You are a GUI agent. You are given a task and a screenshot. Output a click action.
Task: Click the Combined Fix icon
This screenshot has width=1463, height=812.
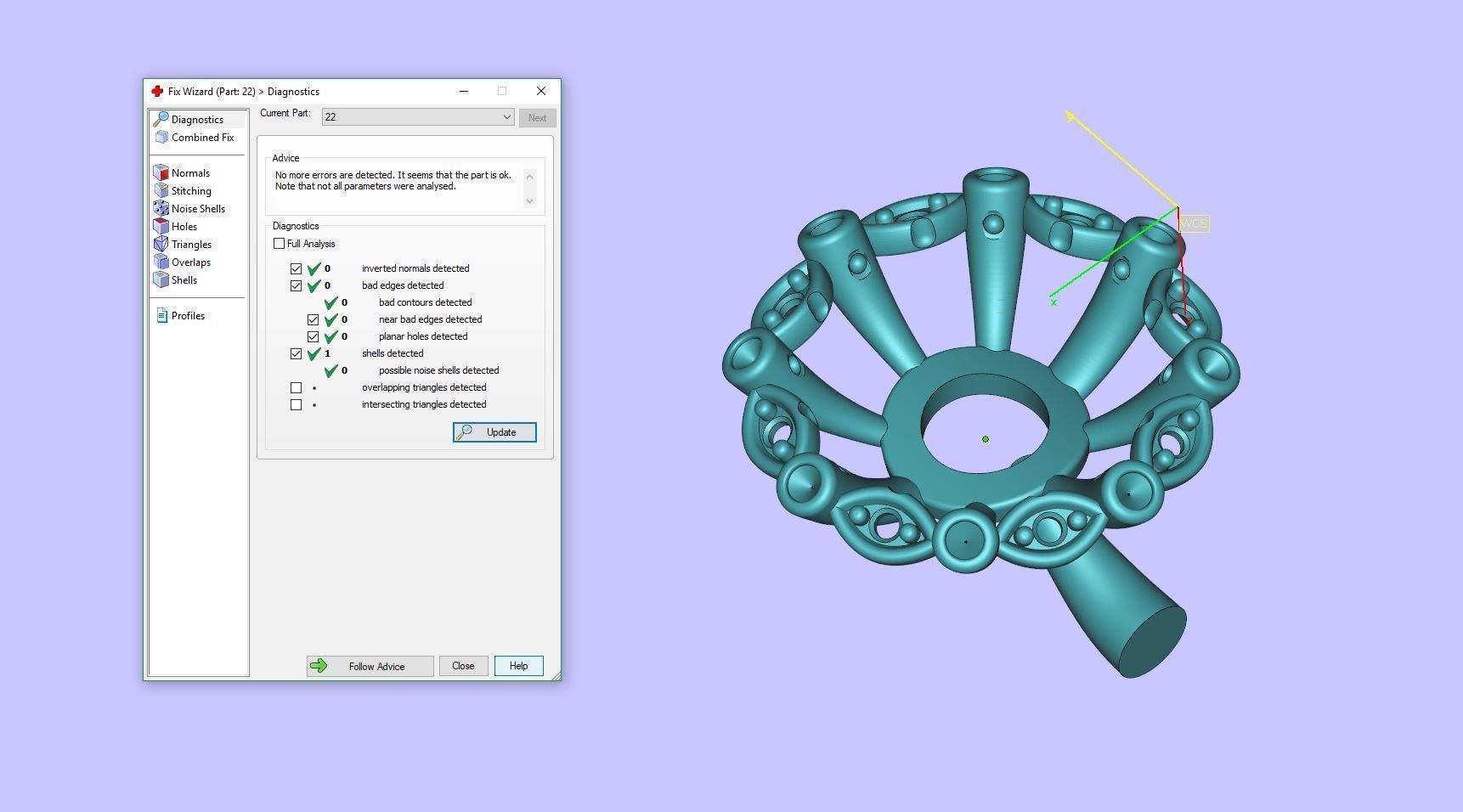pyautogui.click(x=161, y=137)
